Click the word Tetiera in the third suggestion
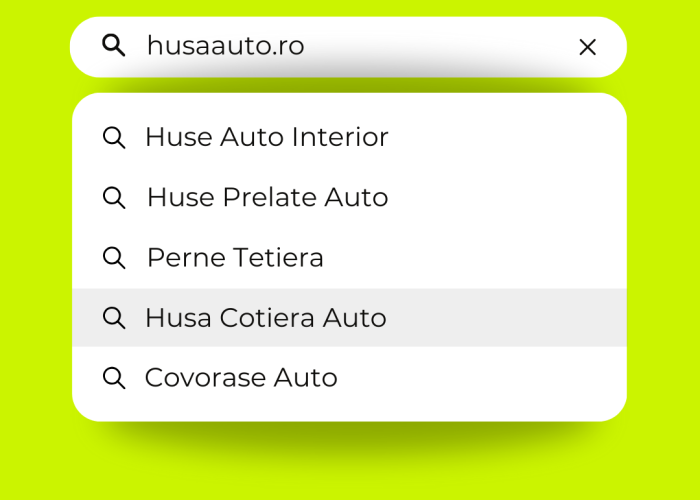 coord(279,258)
